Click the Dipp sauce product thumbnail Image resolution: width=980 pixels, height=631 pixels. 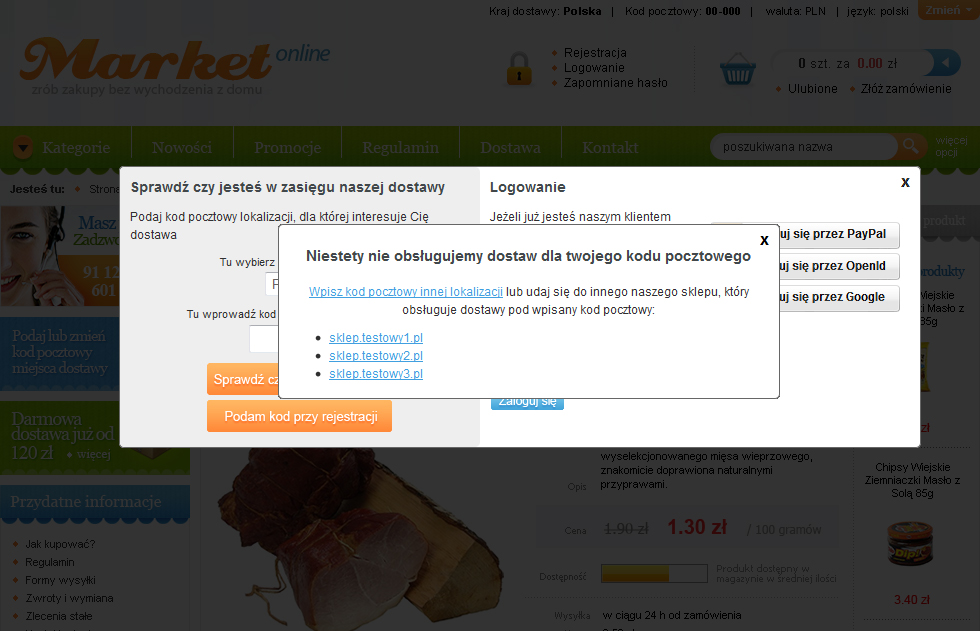(x=910, y=545)
